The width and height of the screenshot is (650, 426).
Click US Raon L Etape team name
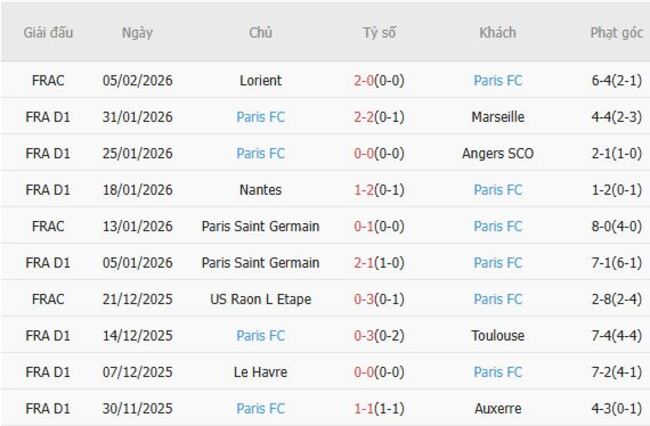click(x=261, y=299)
